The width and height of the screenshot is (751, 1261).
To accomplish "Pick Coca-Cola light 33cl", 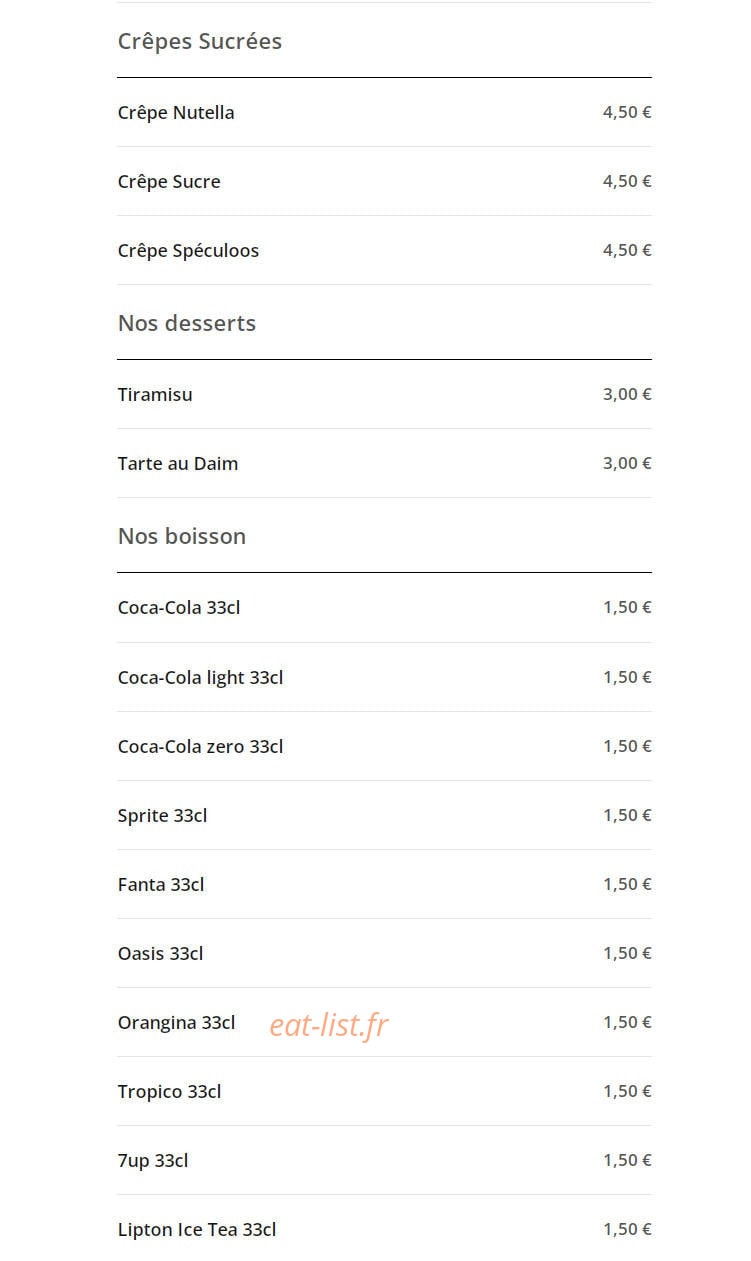I will click(x=384, y=677).
